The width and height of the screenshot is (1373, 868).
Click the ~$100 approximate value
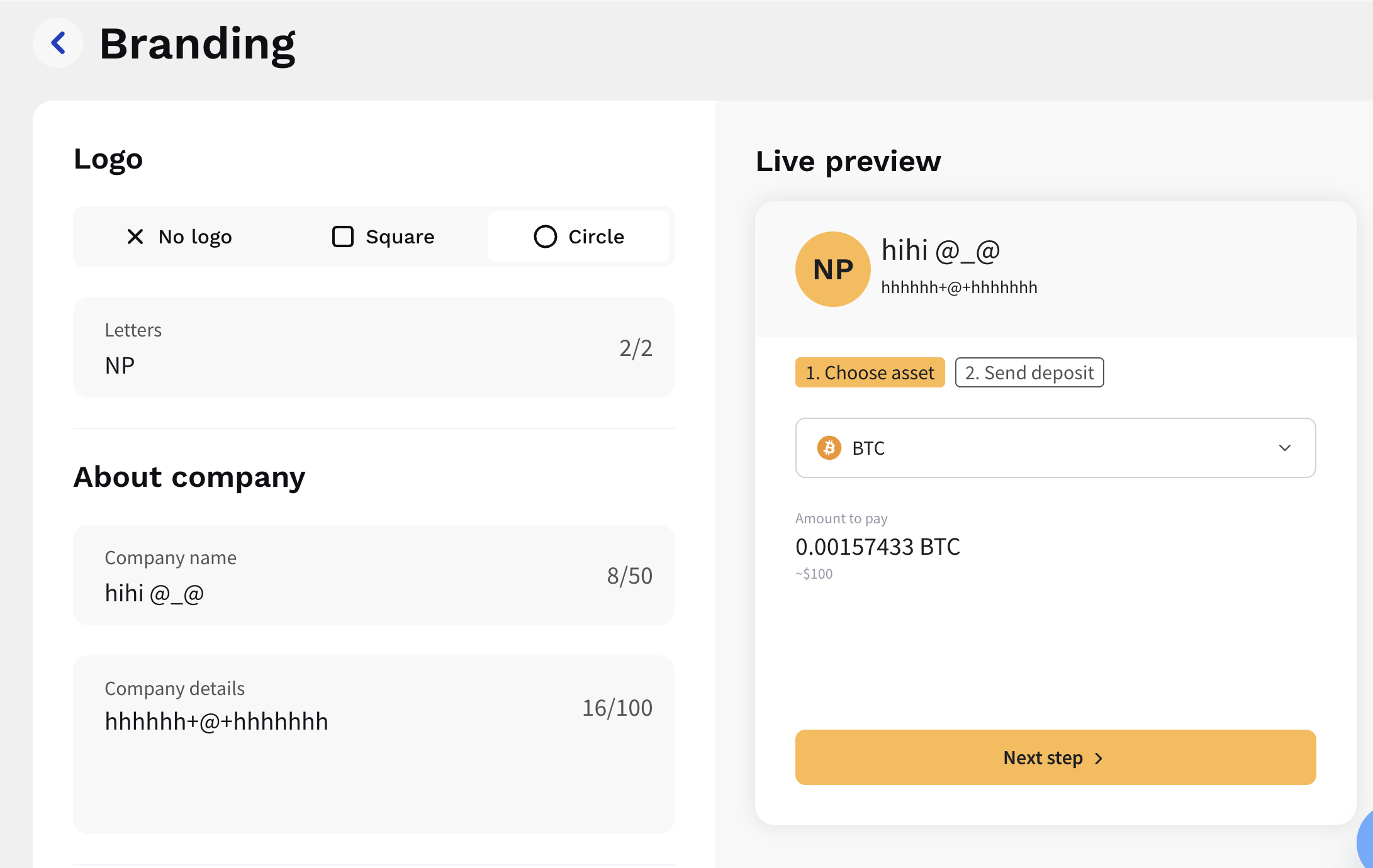tap(814, 574)
